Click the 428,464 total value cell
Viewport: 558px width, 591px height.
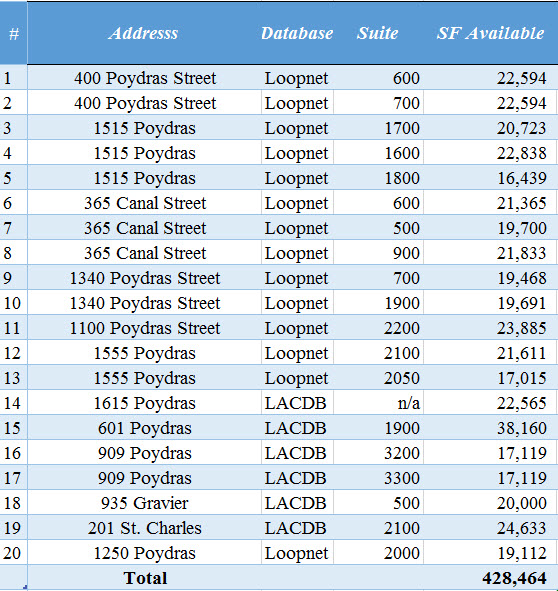[490, 578]
